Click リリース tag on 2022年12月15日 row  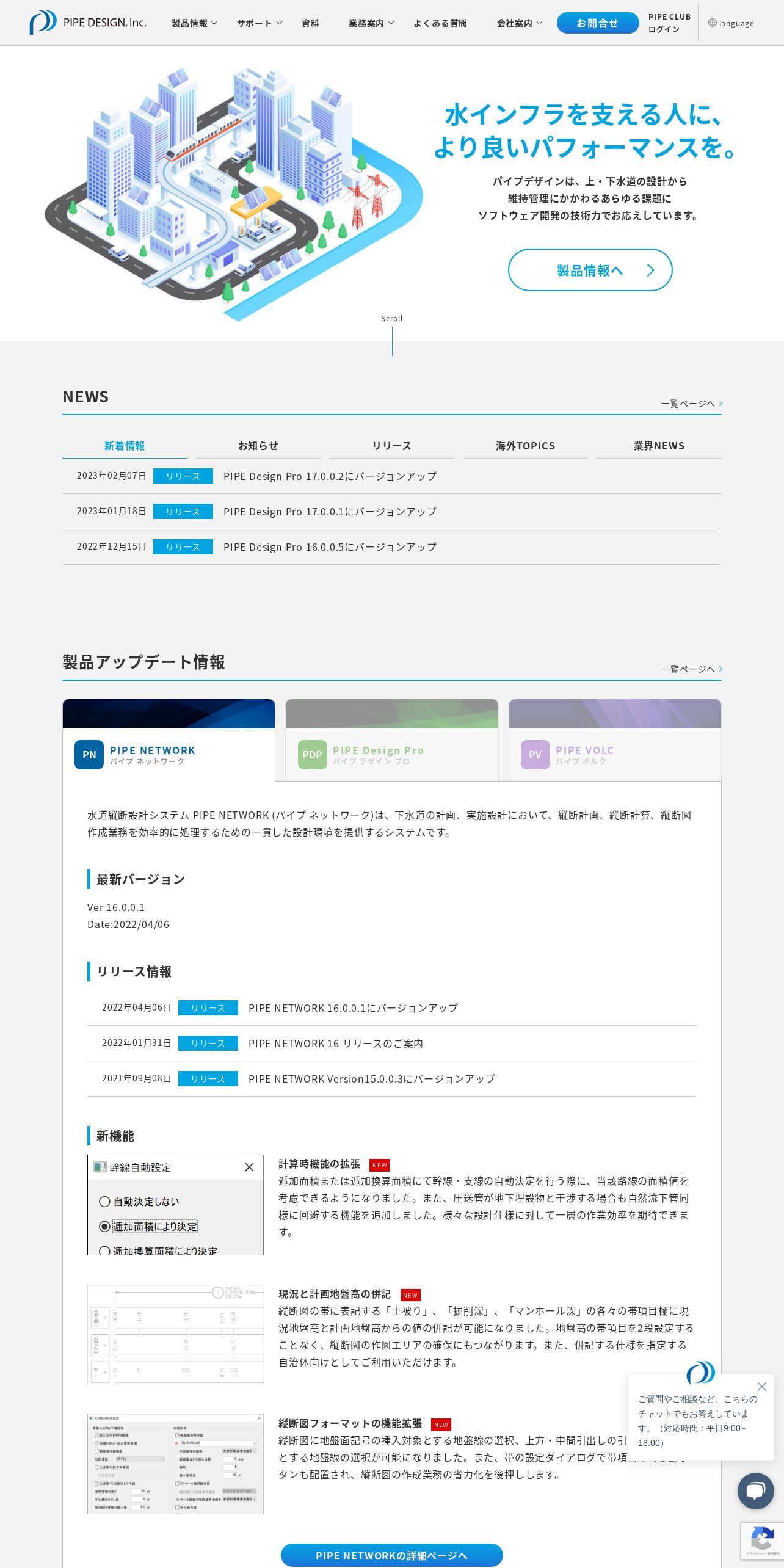183,547
